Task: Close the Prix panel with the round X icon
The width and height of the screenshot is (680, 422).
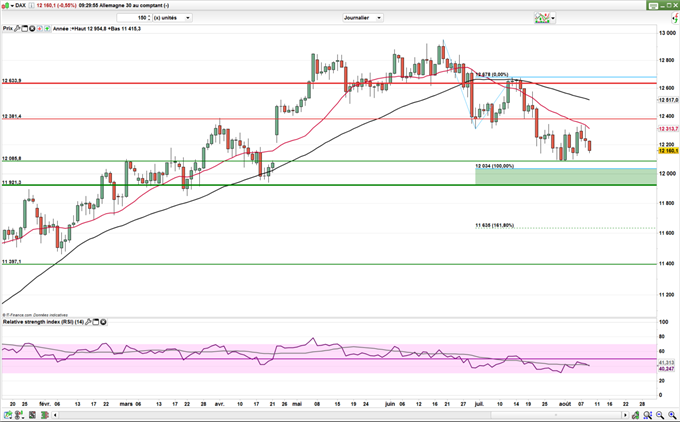Action: coord(32,29)
